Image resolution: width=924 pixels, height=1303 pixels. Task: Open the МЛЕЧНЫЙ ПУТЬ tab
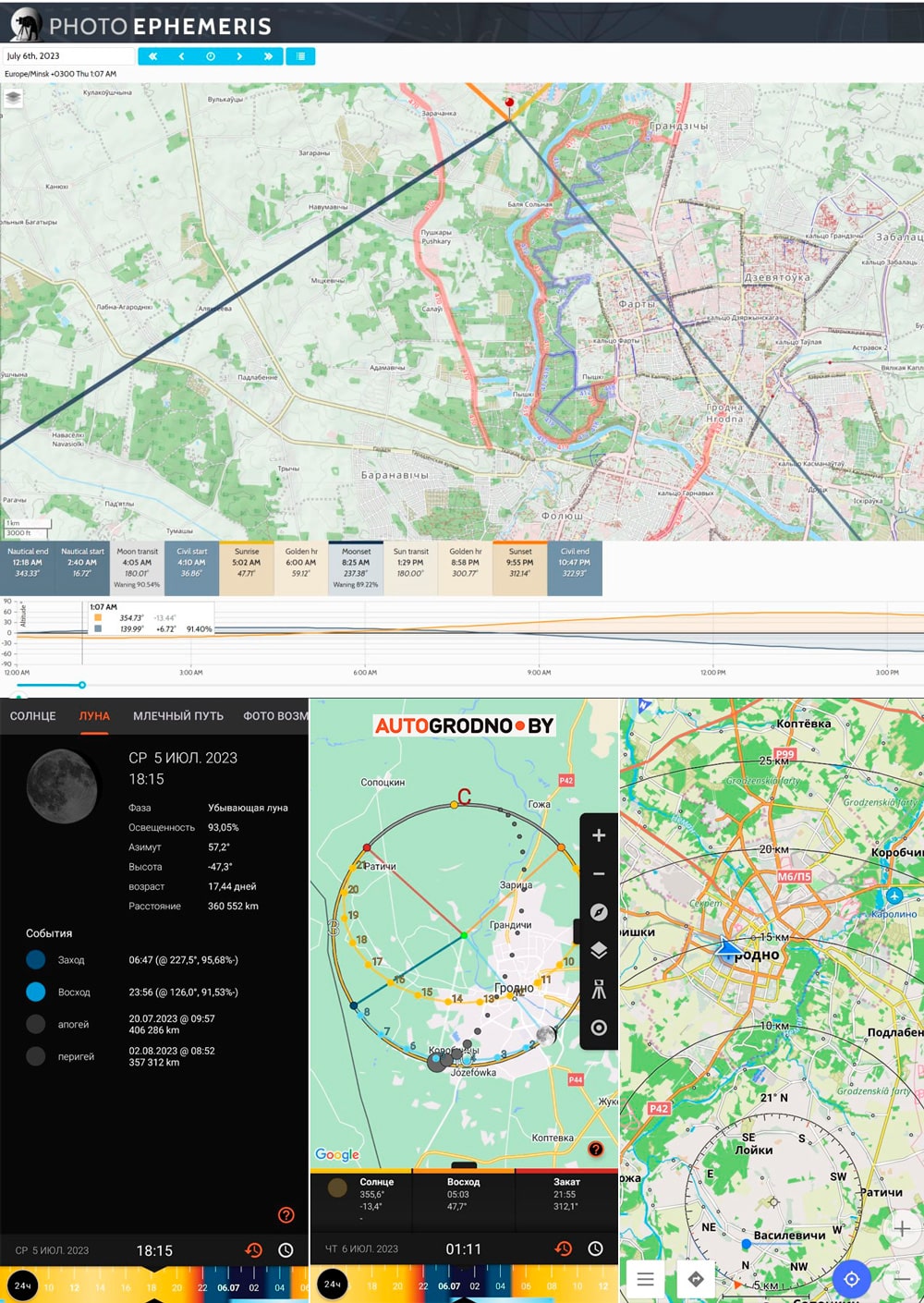point(178,716)
